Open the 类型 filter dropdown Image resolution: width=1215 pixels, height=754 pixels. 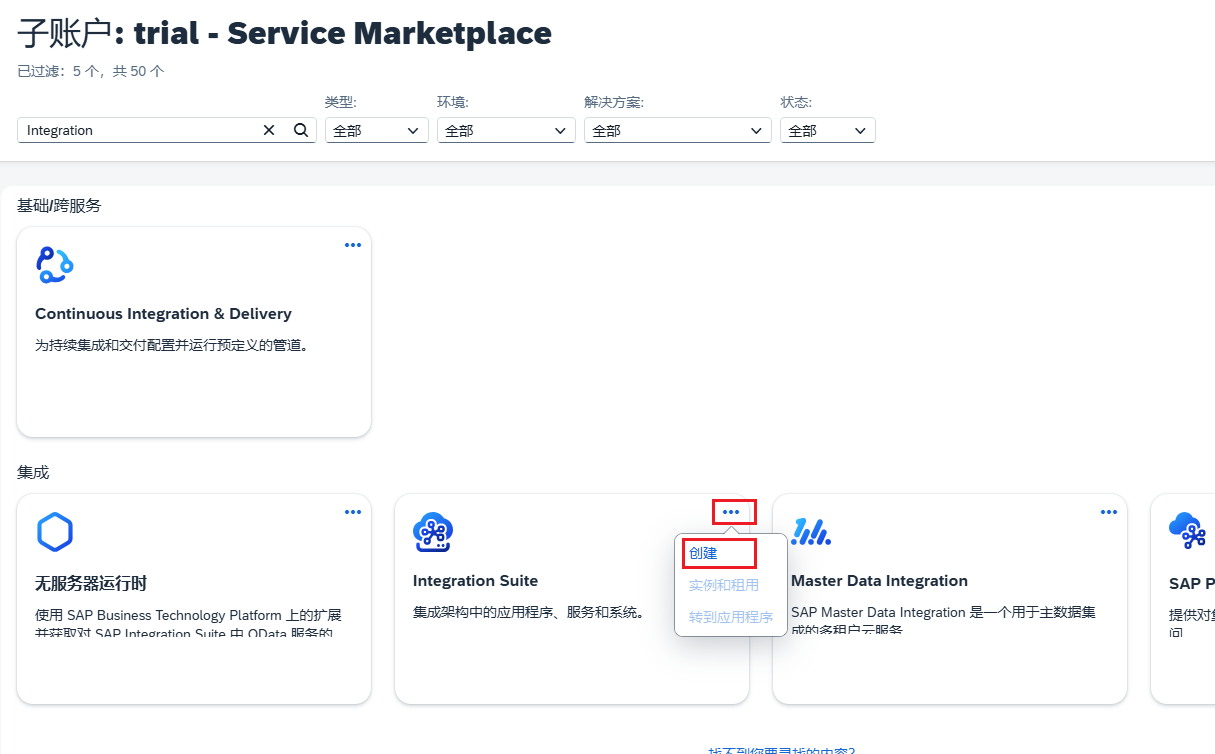click(376, 130)
